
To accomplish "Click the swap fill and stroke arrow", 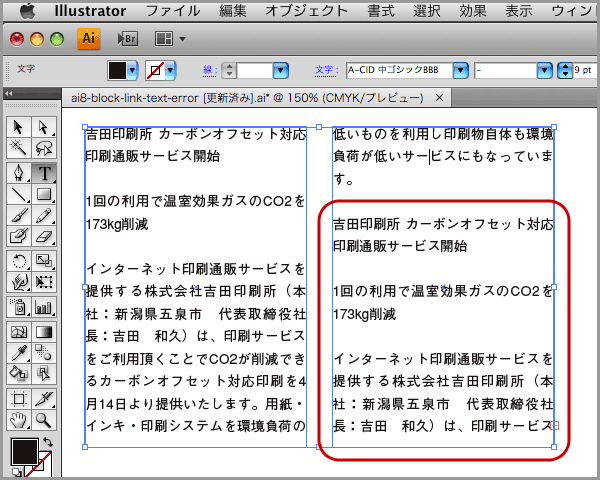I will tap(48, 442).
